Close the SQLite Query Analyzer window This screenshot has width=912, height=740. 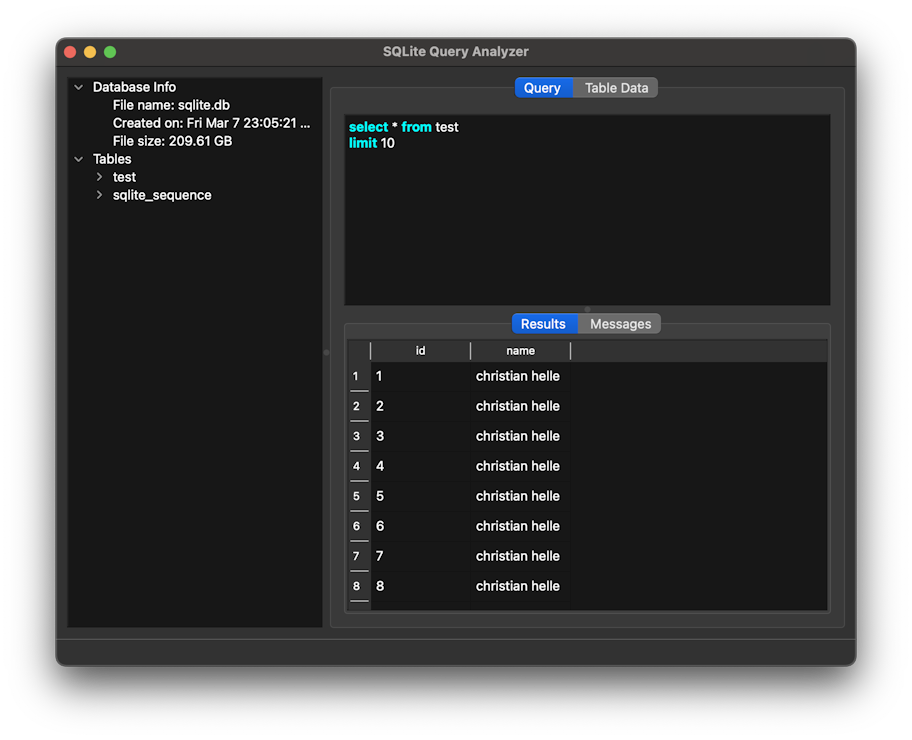70,52
